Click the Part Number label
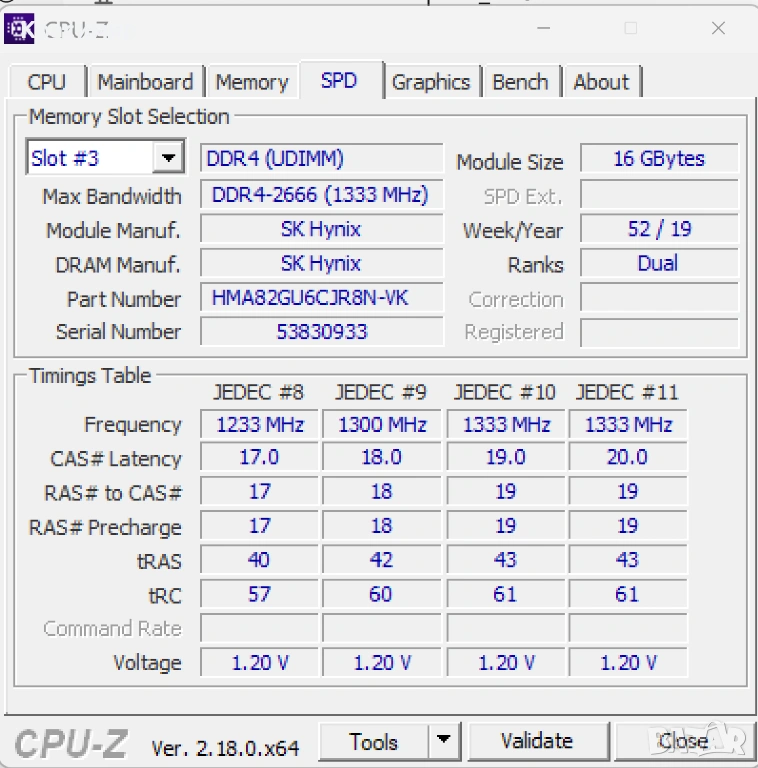This screenshot has height=768, width=758. click(x=124, y=299)
